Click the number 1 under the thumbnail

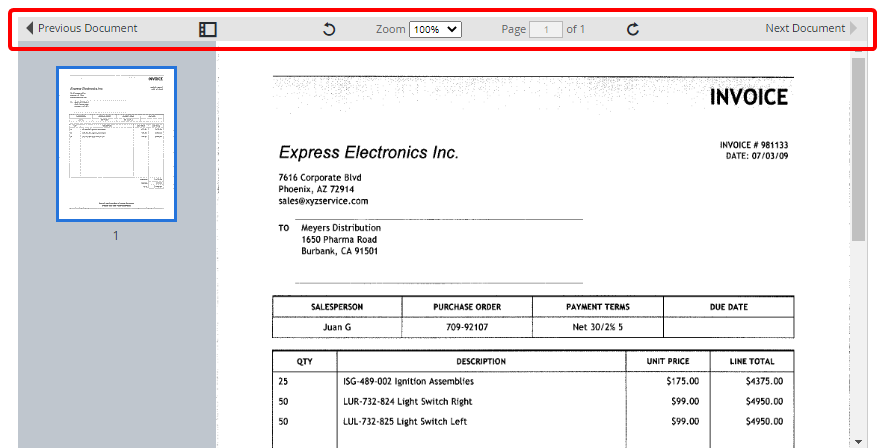116,236
